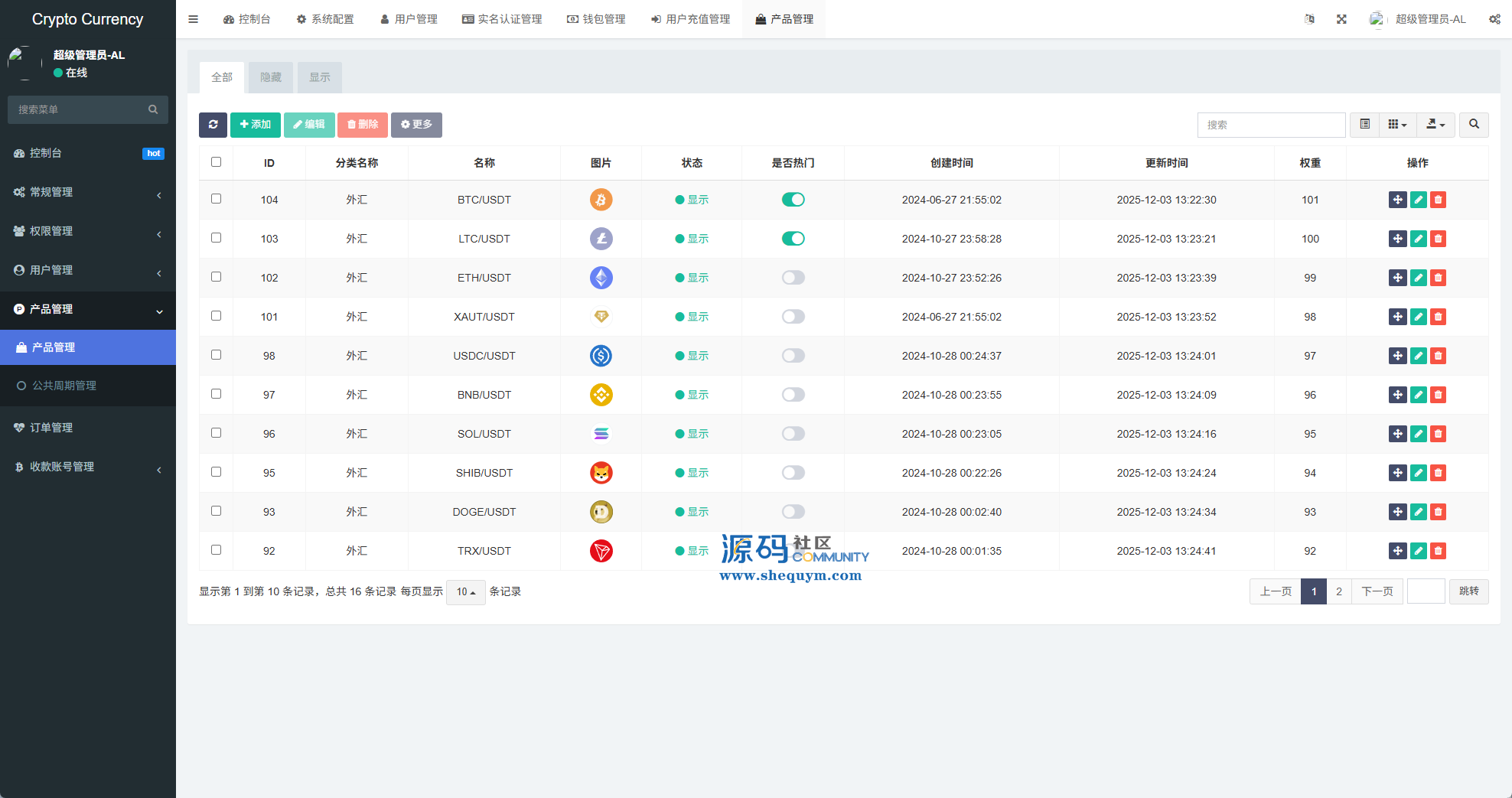Click the refresh table icon button
This screenshot has height=798, width=1512.
pyautogui.click(x=213, y=125)
